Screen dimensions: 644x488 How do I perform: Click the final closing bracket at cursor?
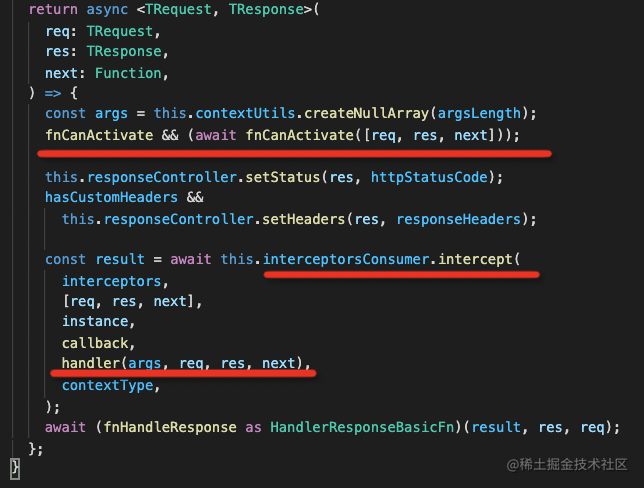click(x=14, y=467)
